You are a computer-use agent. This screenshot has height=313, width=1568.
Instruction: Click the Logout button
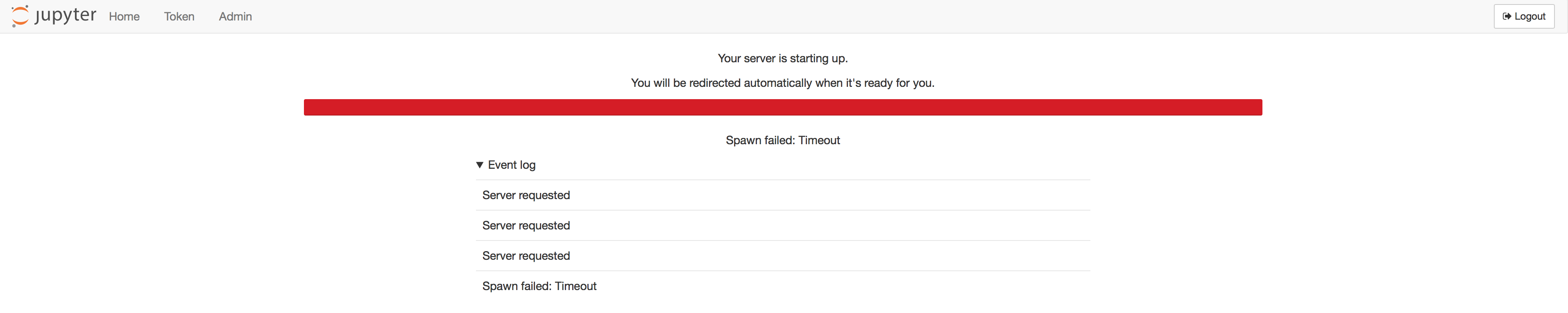(x=1524, y=16)
